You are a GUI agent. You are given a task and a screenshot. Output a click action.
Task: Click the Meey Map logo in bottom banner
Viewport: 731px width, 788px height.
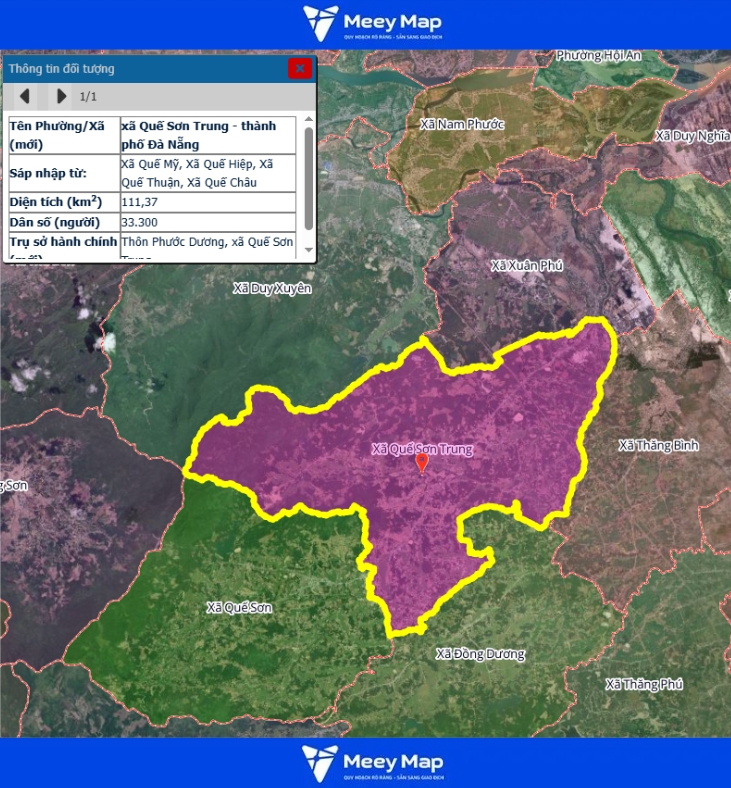(372, 762)
